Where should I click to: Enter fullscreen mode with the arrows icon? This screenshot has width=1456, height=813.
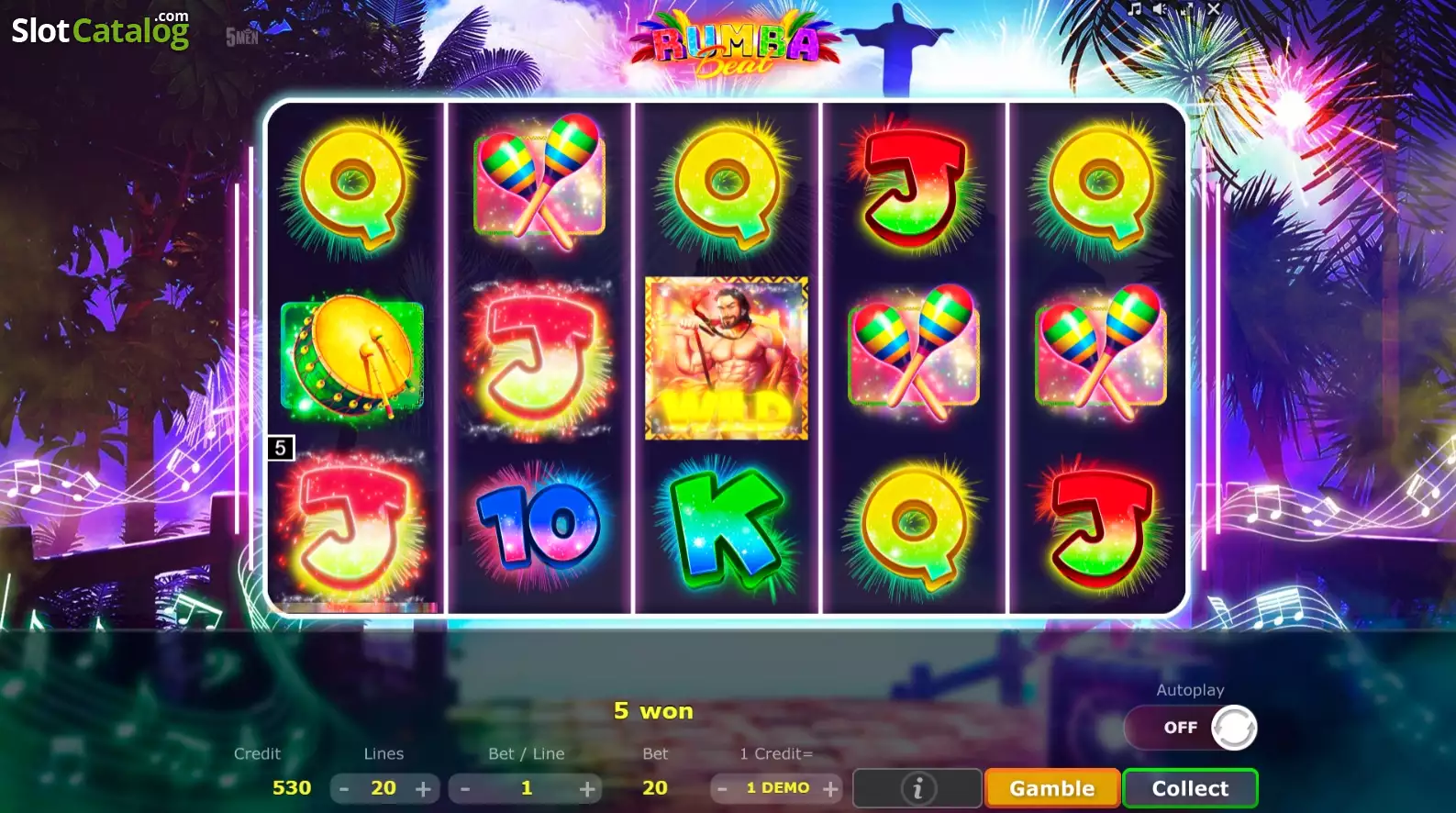click(x=1187, y=9)
